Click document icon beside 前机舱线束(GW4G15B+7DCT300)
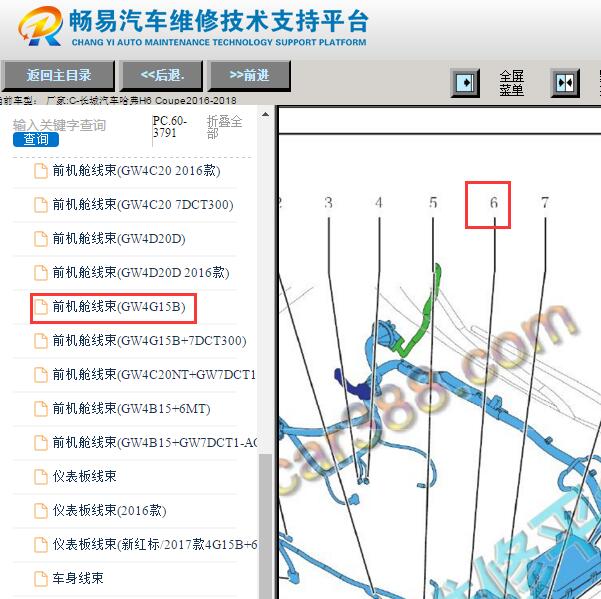 point(41,341)
